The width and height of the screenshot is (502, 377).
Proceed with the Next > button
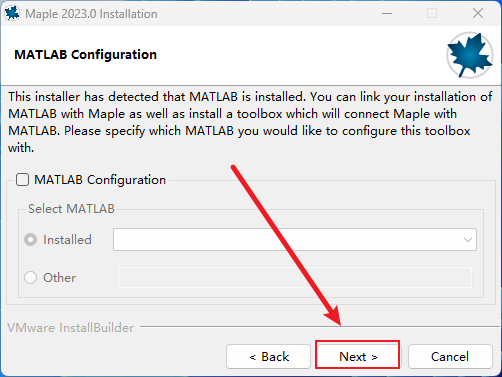(x=357, y=356)
